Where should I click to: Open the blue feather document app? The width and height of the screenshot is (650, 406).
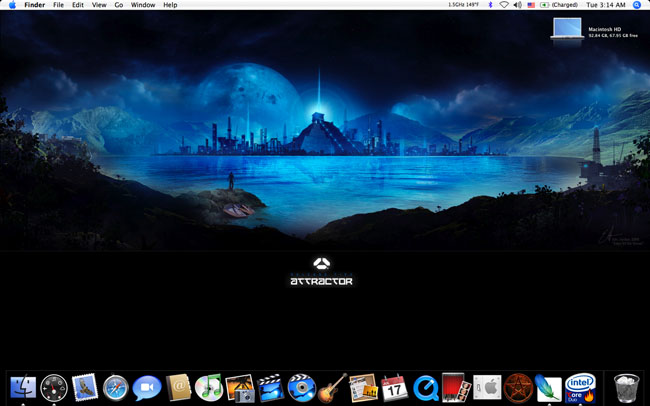click(548, 388)
